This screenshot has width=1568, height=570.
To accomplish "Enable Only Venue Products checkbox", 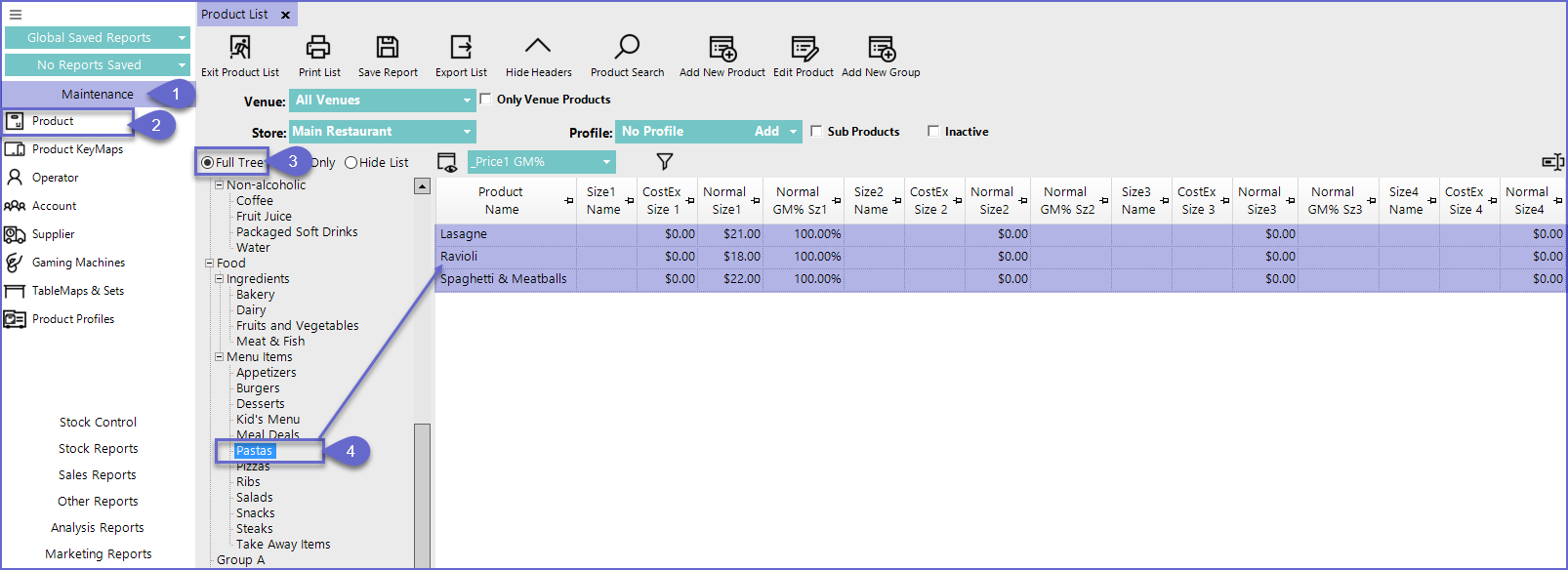I will click(x=485, y=100).
